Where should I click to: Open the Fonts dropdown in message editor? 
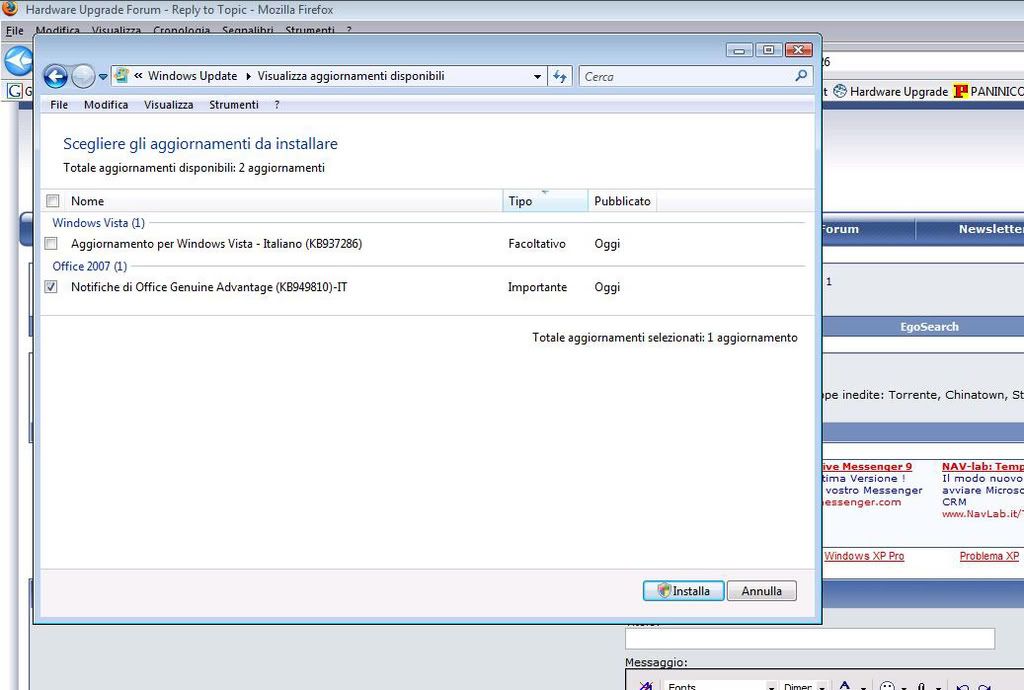(769, 686)
